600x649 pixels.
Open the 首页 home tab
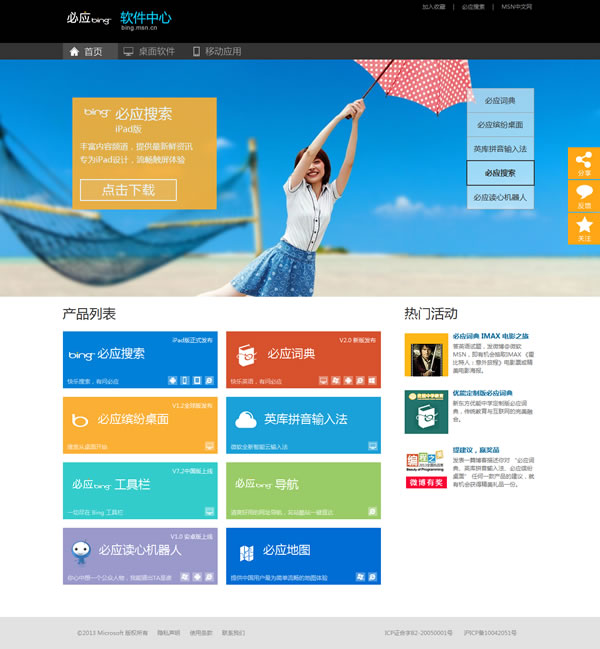(x=86, y=52)
